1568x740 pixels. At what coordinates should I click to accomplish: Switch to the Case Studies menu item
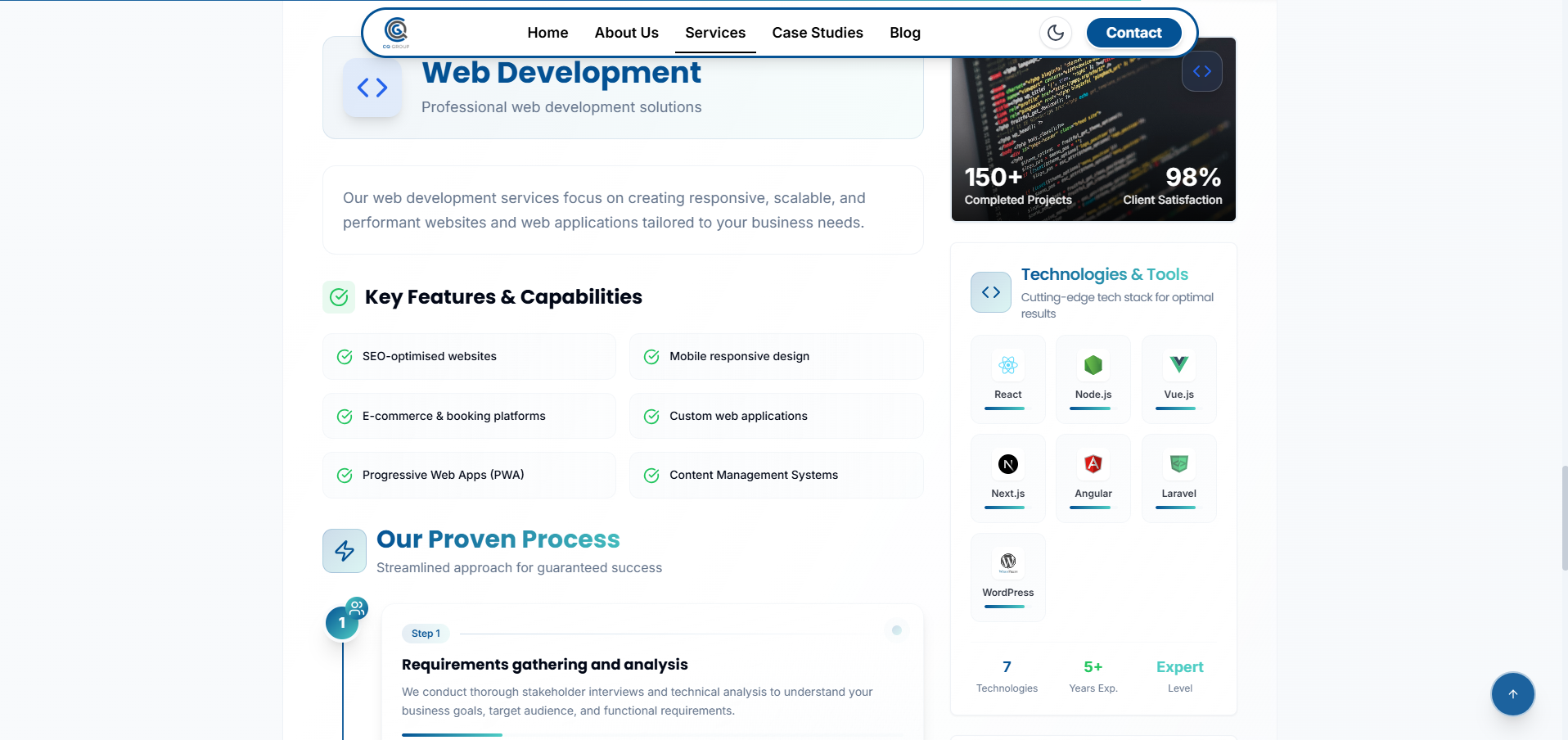tap(817, 33)
